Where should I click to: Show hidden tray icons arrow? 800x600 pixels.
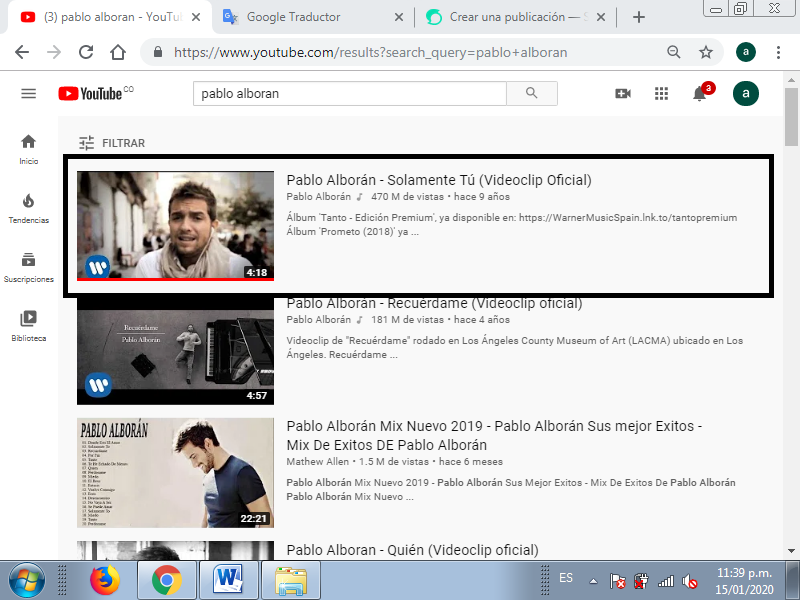[x=593, y=581]
